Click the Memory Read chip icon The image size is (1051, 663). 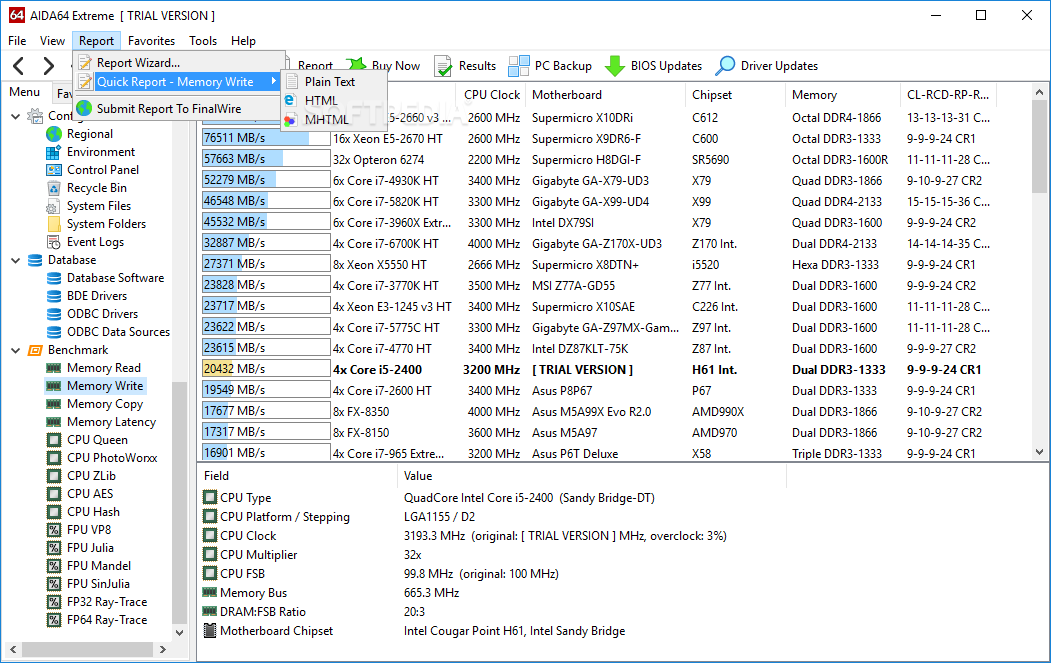pyautogui.click(x=54, y=367)
